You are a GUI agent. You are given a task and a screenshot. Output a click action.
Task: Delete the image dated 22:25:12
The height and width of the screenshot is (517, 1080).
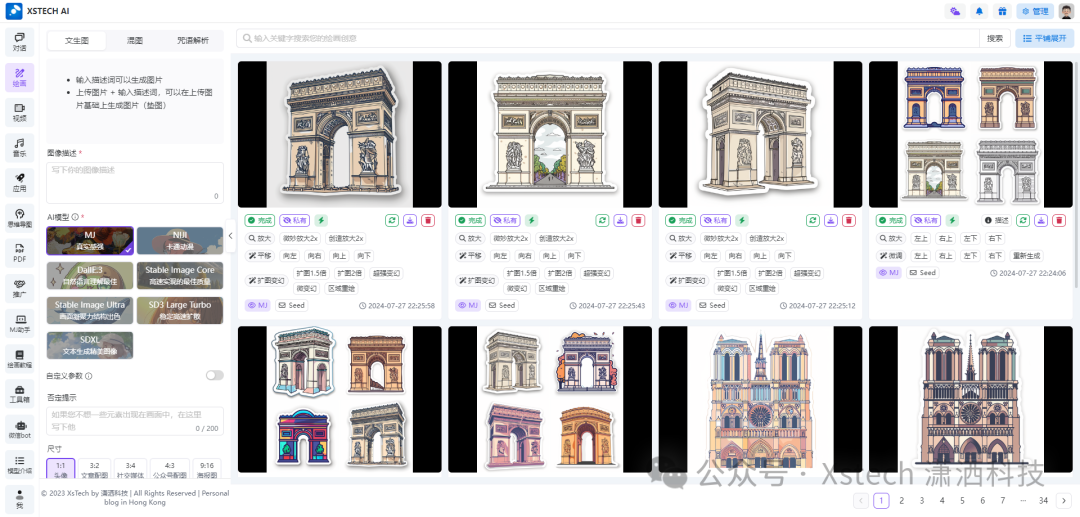849,220
